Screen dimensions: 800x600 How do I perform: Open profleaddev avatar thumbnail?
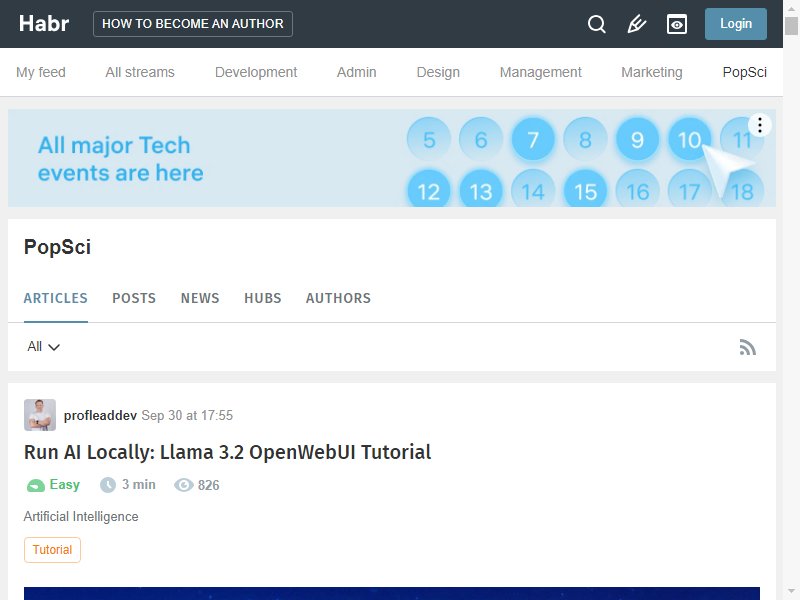(x=40, y=415)
